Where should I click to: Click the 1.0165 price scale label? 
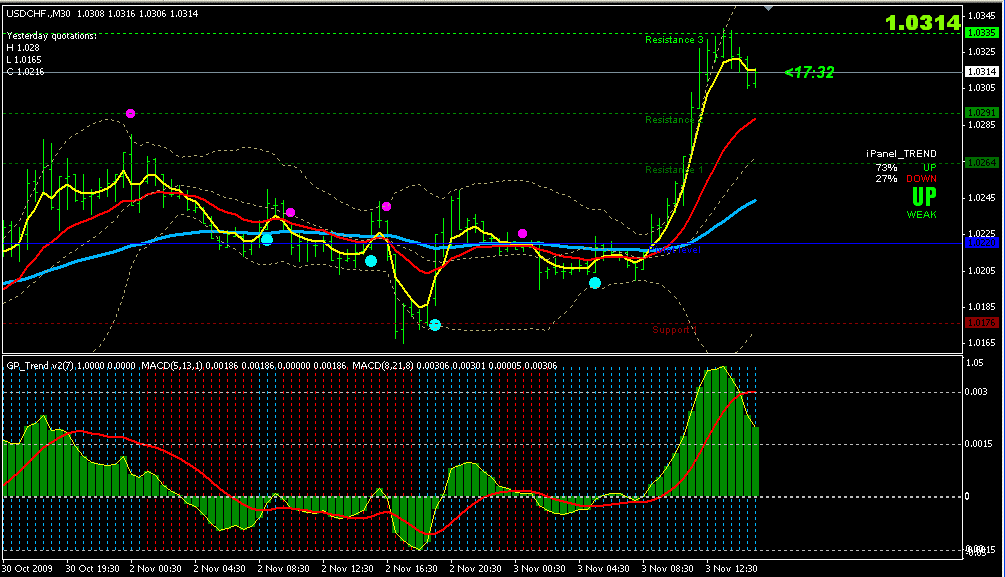[982, 343]
